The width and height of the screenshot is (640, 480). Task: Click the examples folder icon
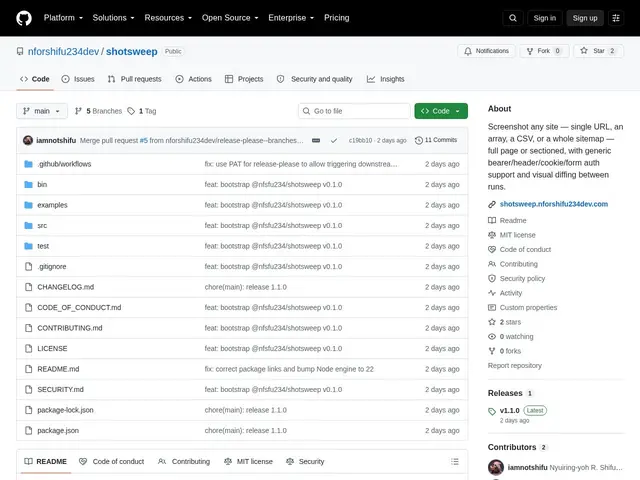coord(28,205)
